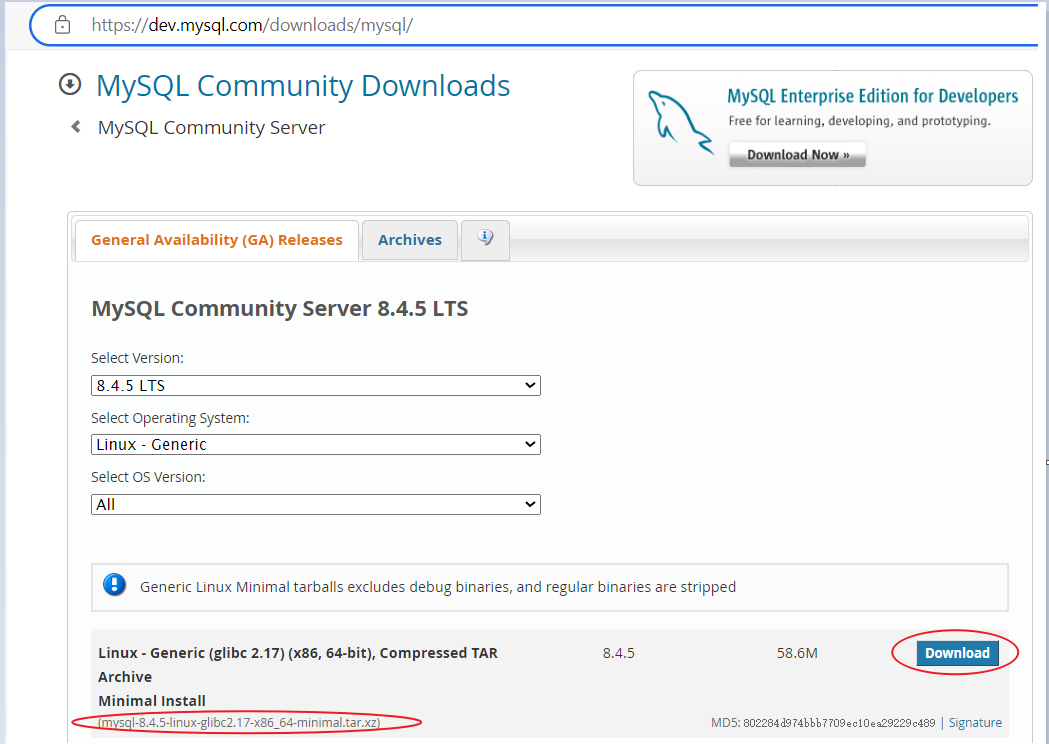Click the 'Minimal Install' text
The image size is (1049, 744).
click(x=152, y=701)
